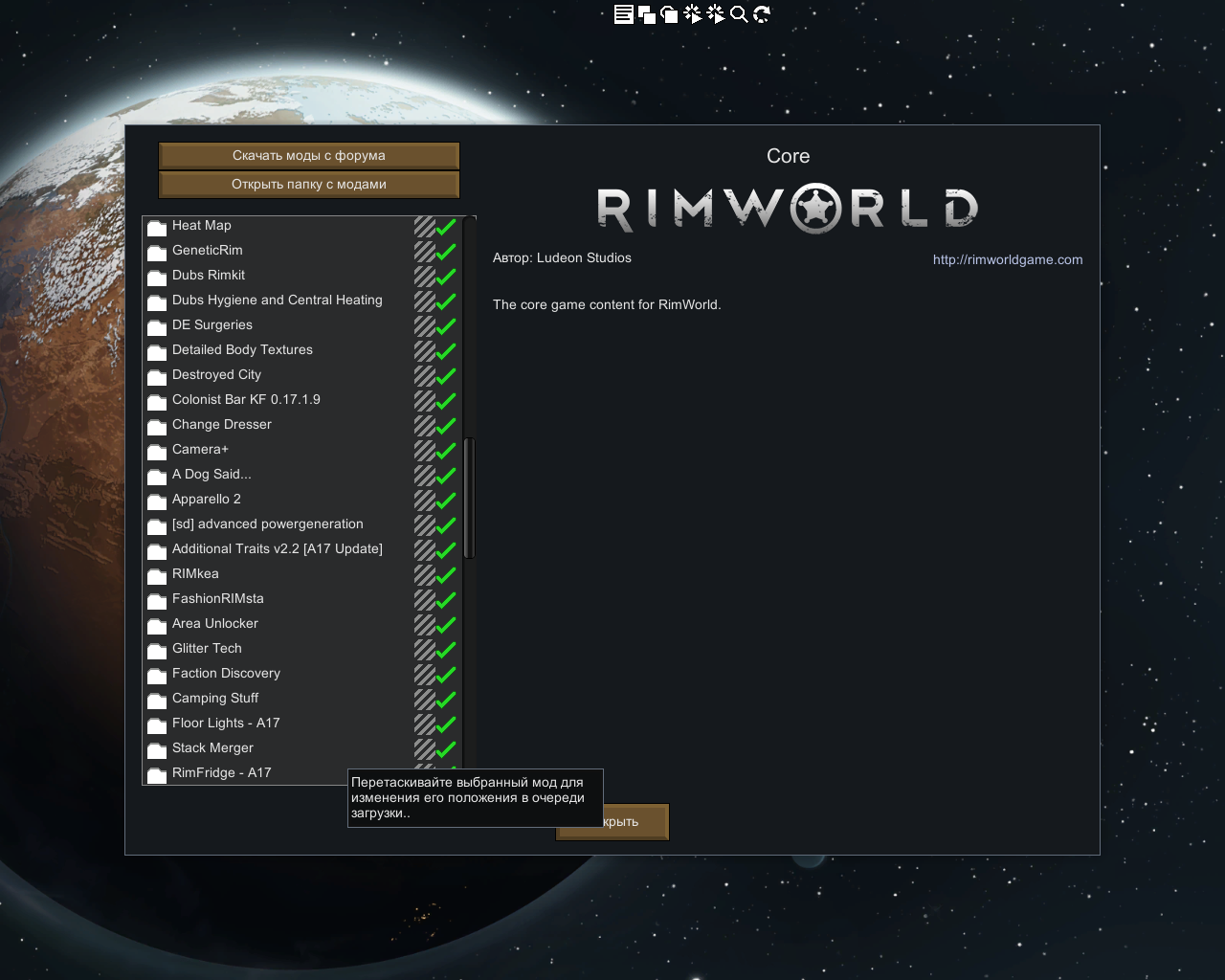
Task: Click the folder icon beside Heat Map
Action: (x=157, y=228)
